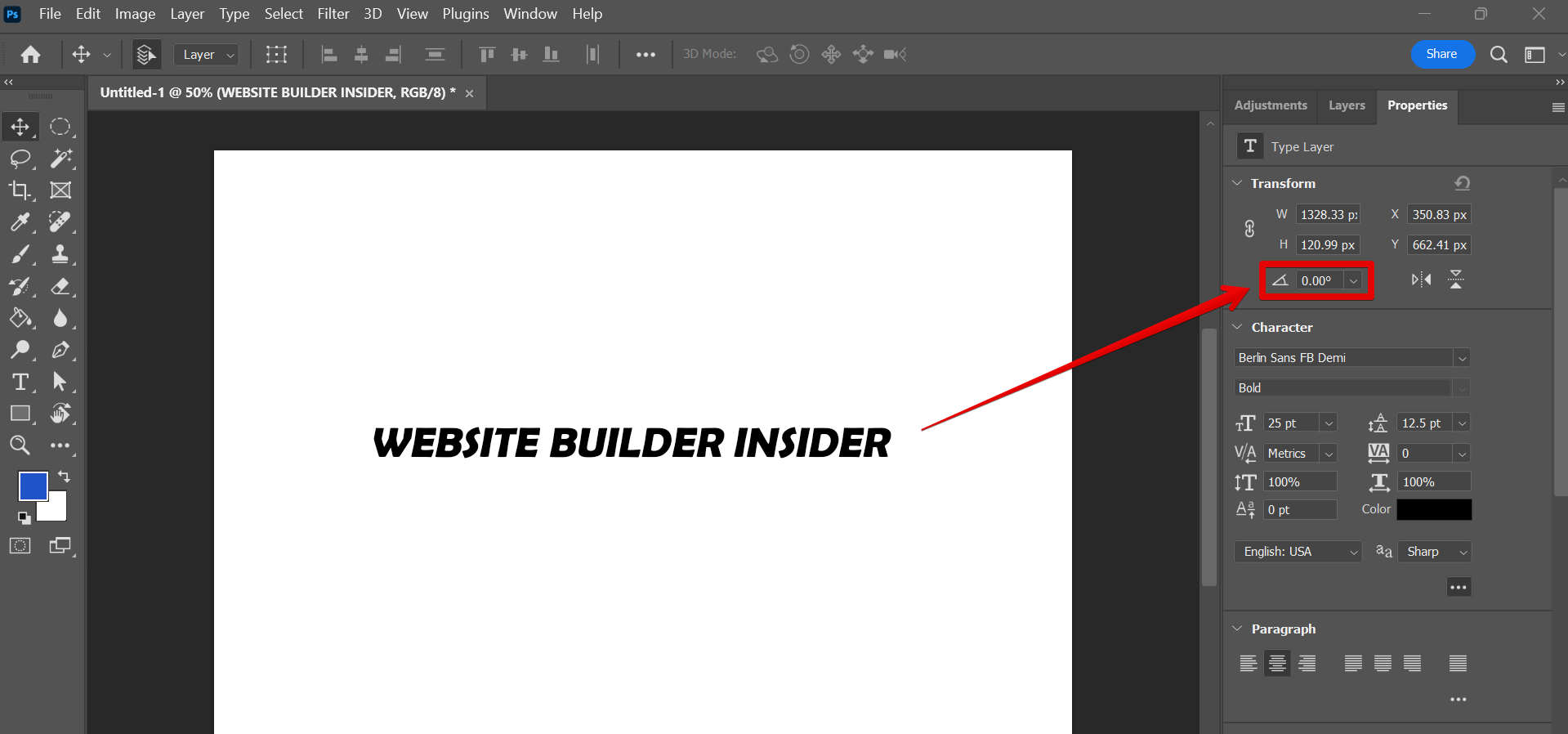Pick the Eraser tool

point(60,286)
